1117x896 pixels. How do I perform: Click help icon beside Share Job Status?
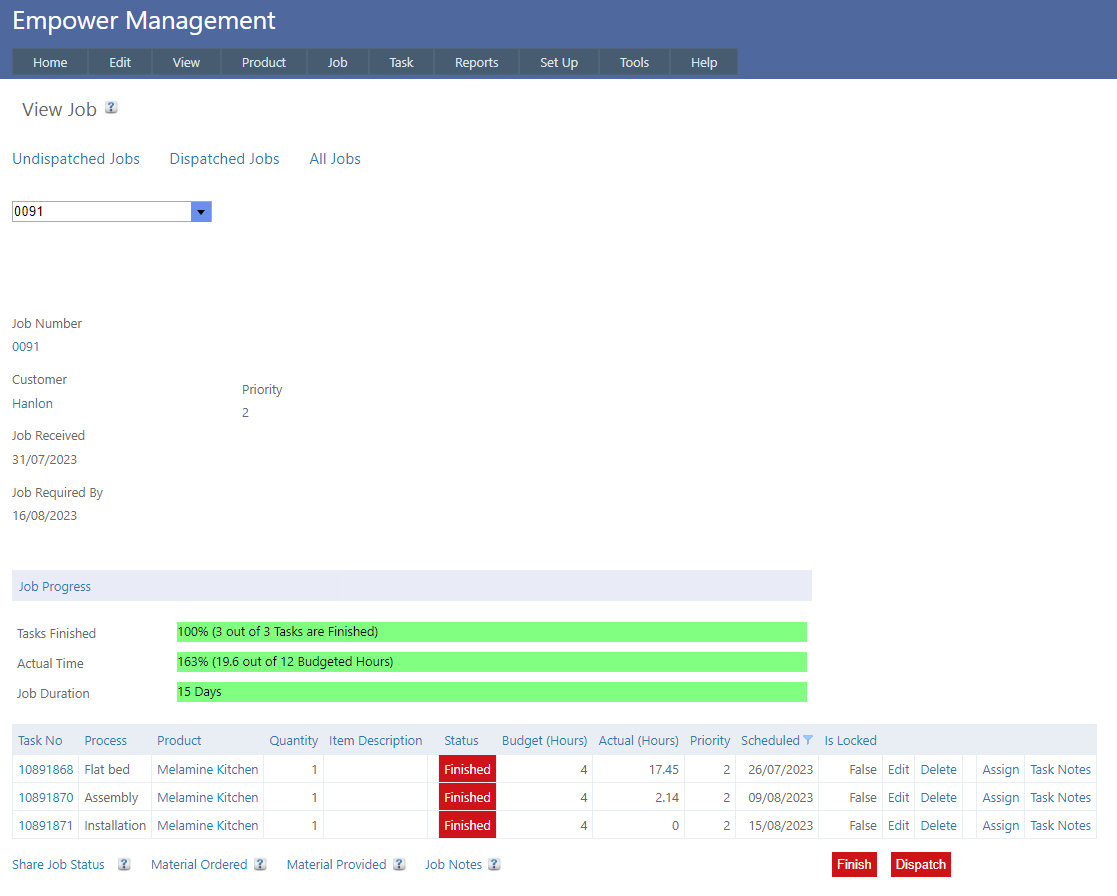[x=124, y=865]
